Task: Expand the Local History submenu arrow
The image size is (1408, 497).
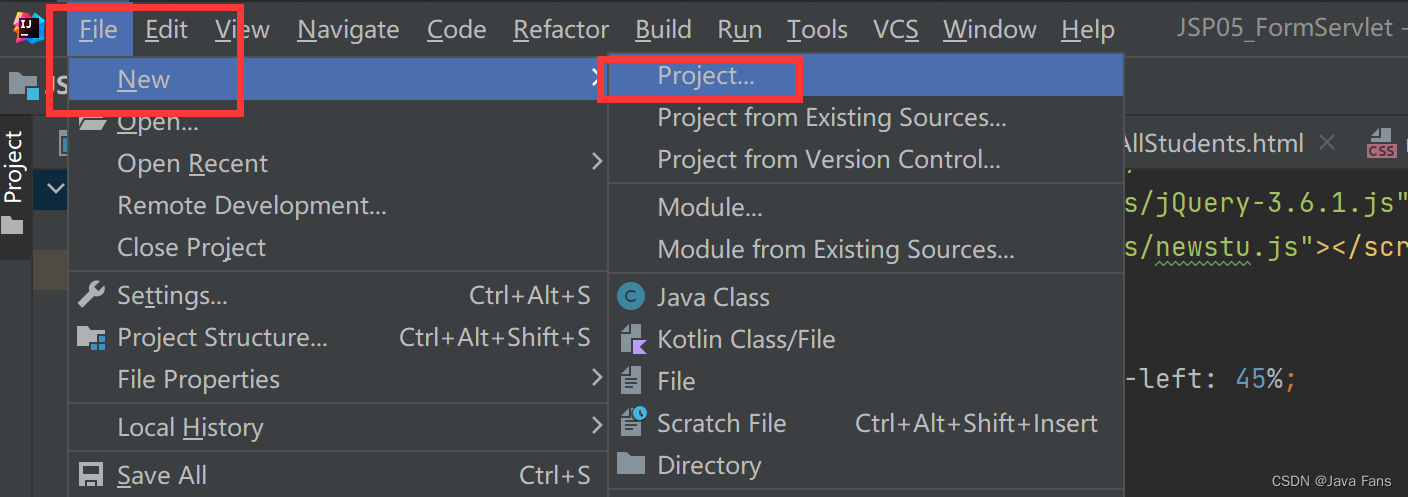Action: [x=596, y=426]
